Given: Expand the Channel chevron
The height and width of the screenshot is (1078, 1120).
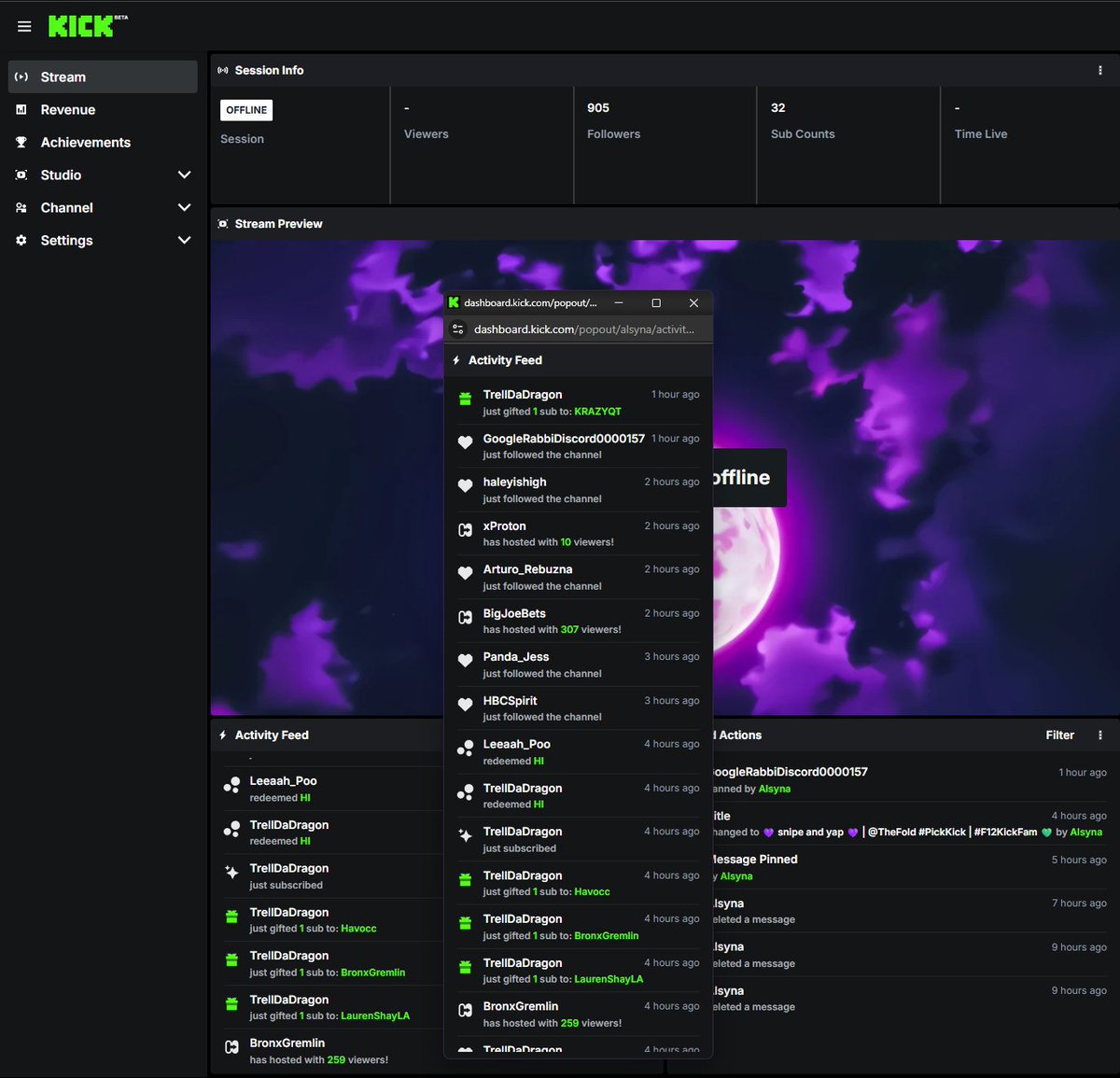Looking at the screenshot, I should (185, 207).
